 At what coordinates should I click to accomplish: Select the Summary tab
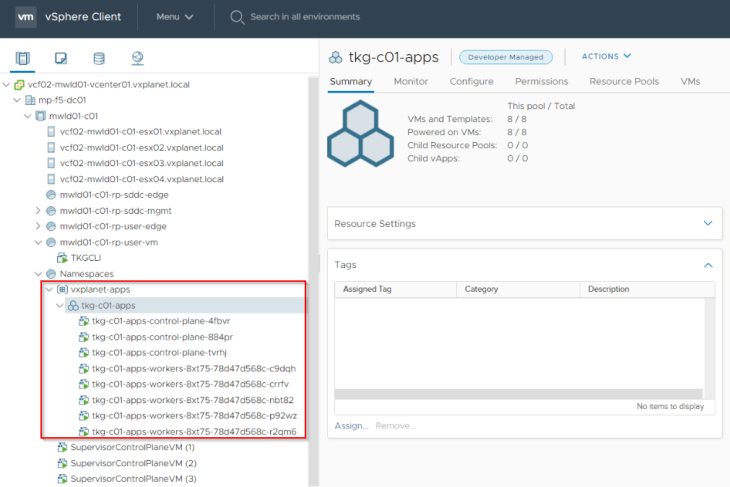(351, 81)
